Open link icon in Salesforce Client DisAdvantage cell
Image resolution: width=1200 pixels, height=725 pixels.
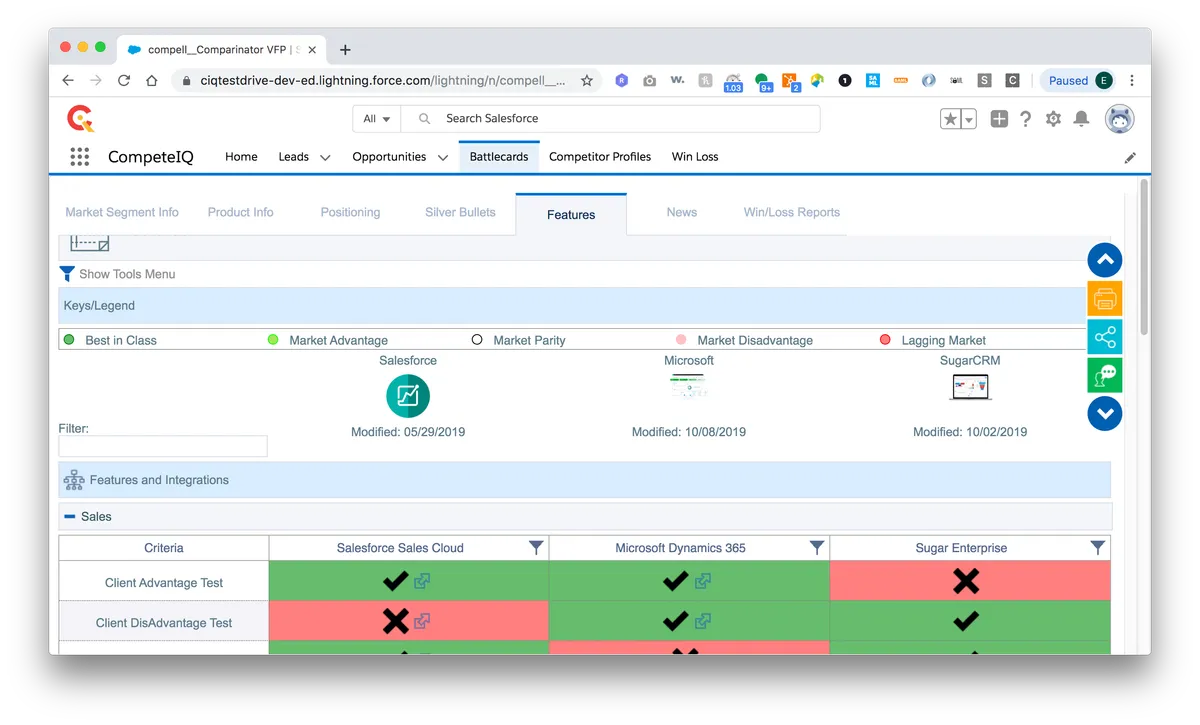click(x=422, y=621)
